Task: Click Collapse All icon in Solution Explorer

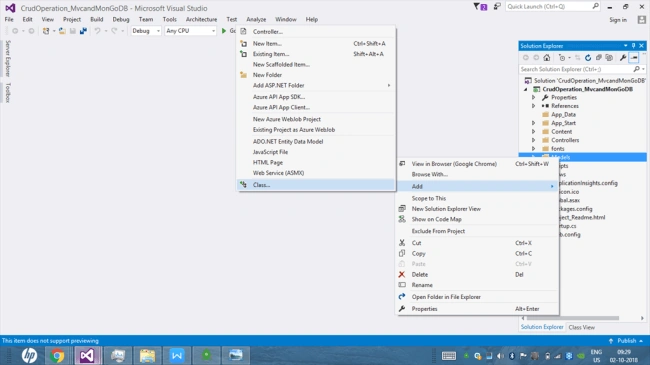Action: pos(598,58)
